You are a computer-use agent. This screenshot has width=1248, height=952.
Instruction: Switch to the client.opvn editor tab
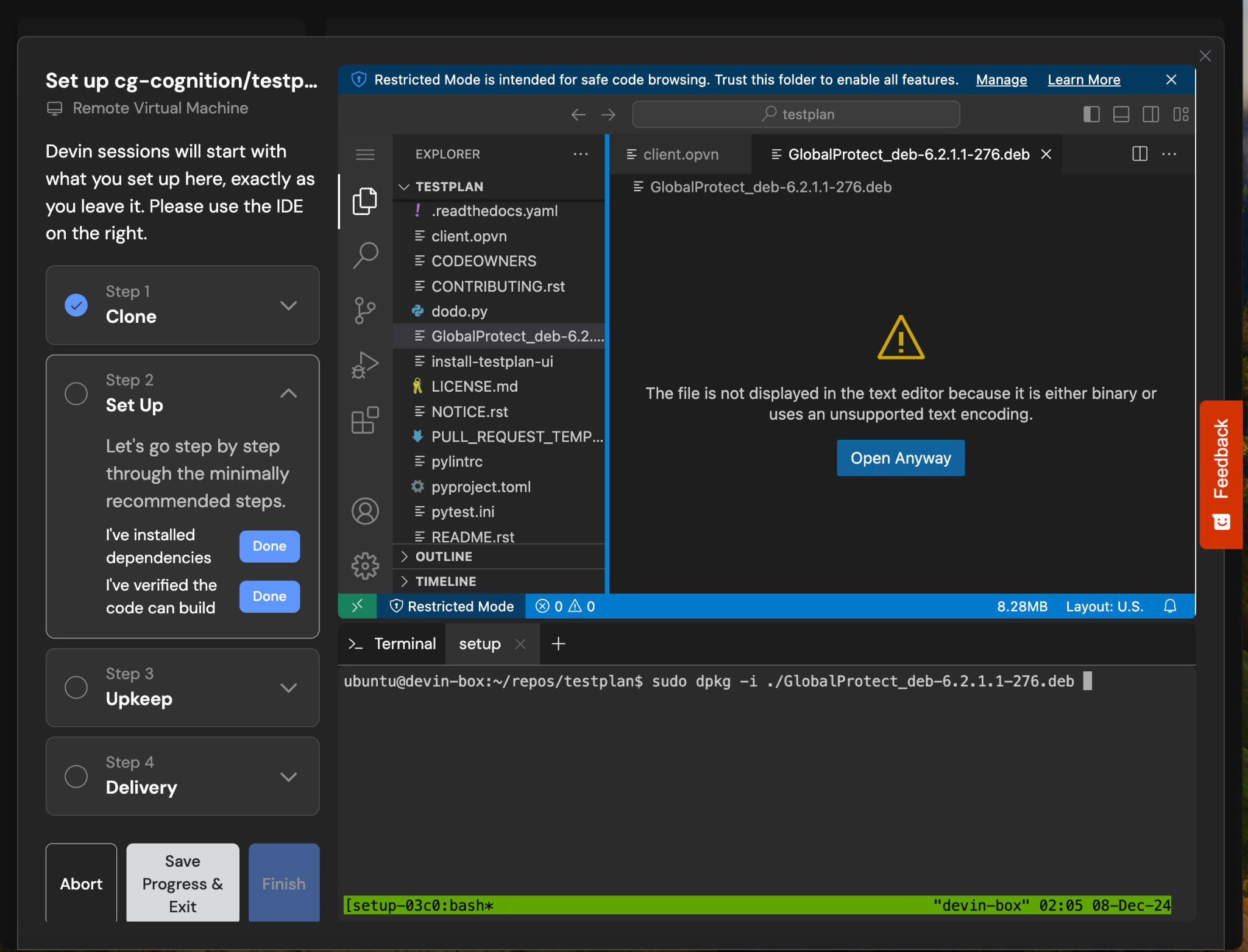(x=680, y=154)
